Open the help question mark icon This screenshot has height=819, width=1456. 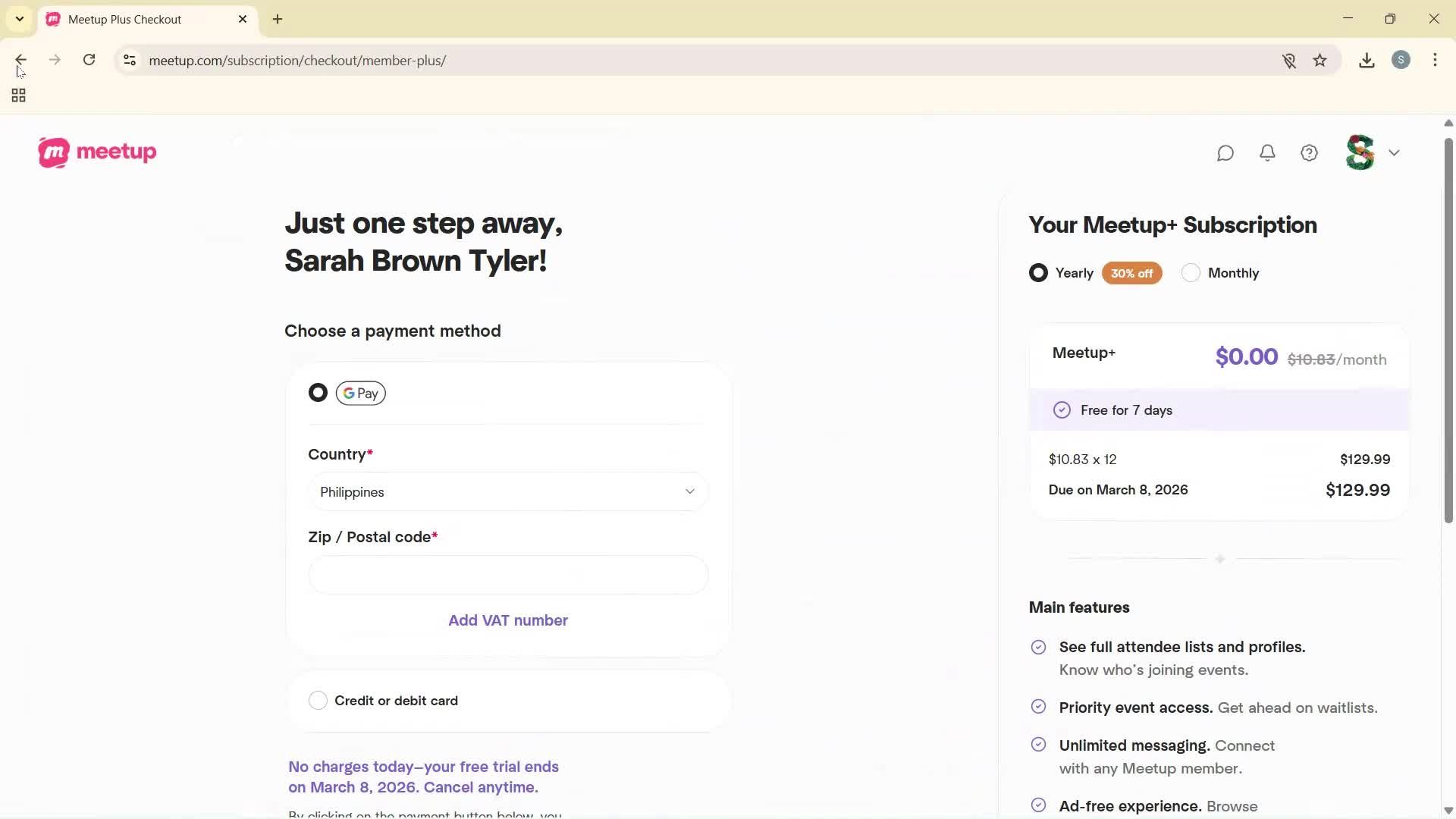[1309, 153]
